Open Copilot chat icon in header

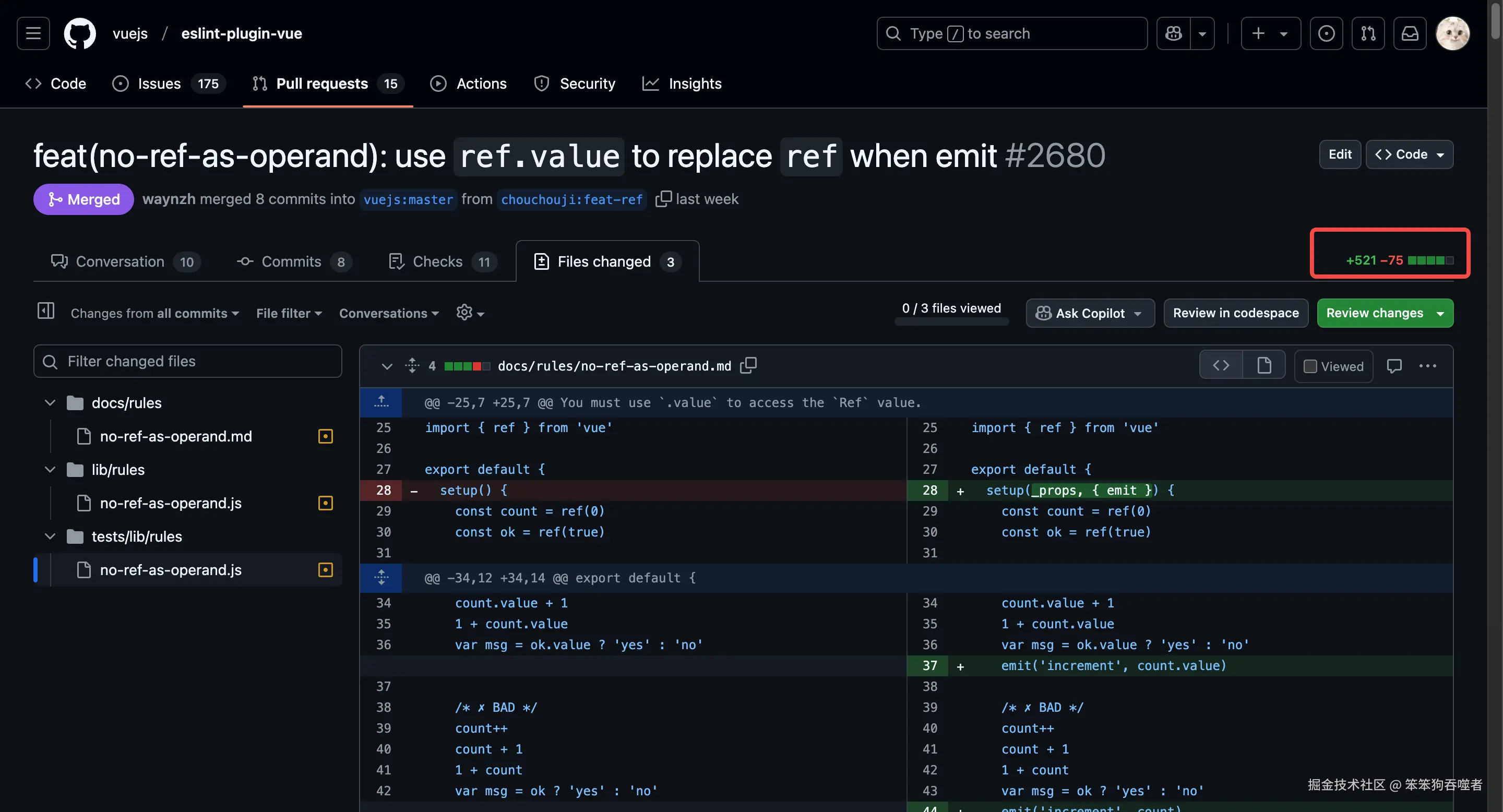pyautogui.click(x=1173, y=33)
